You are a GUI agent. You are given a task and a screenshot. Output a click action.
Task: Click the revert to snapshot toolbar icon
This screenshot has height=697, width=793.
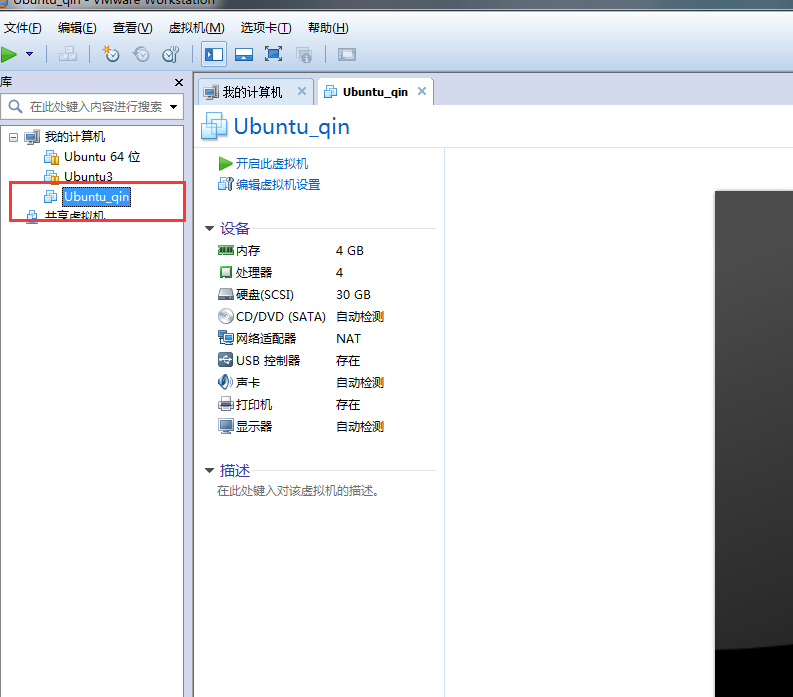click(141, 54)
